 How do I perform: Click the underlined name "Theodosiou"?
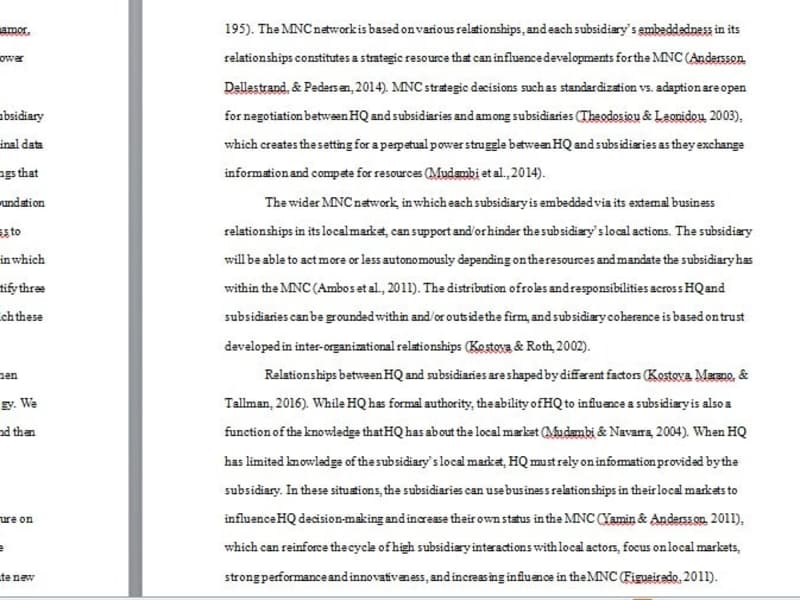[x=610, y=116]
